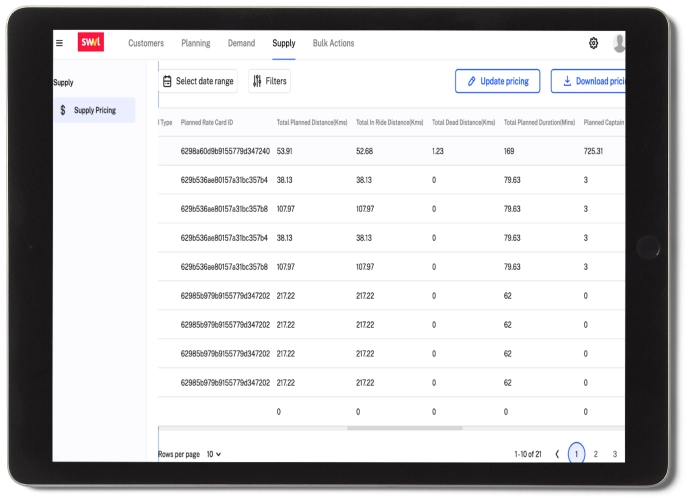Screen dimensions: 692x504
Task: Expand the Rows per page dropdown
Action: pyautogui.click(x=214, y=454)
